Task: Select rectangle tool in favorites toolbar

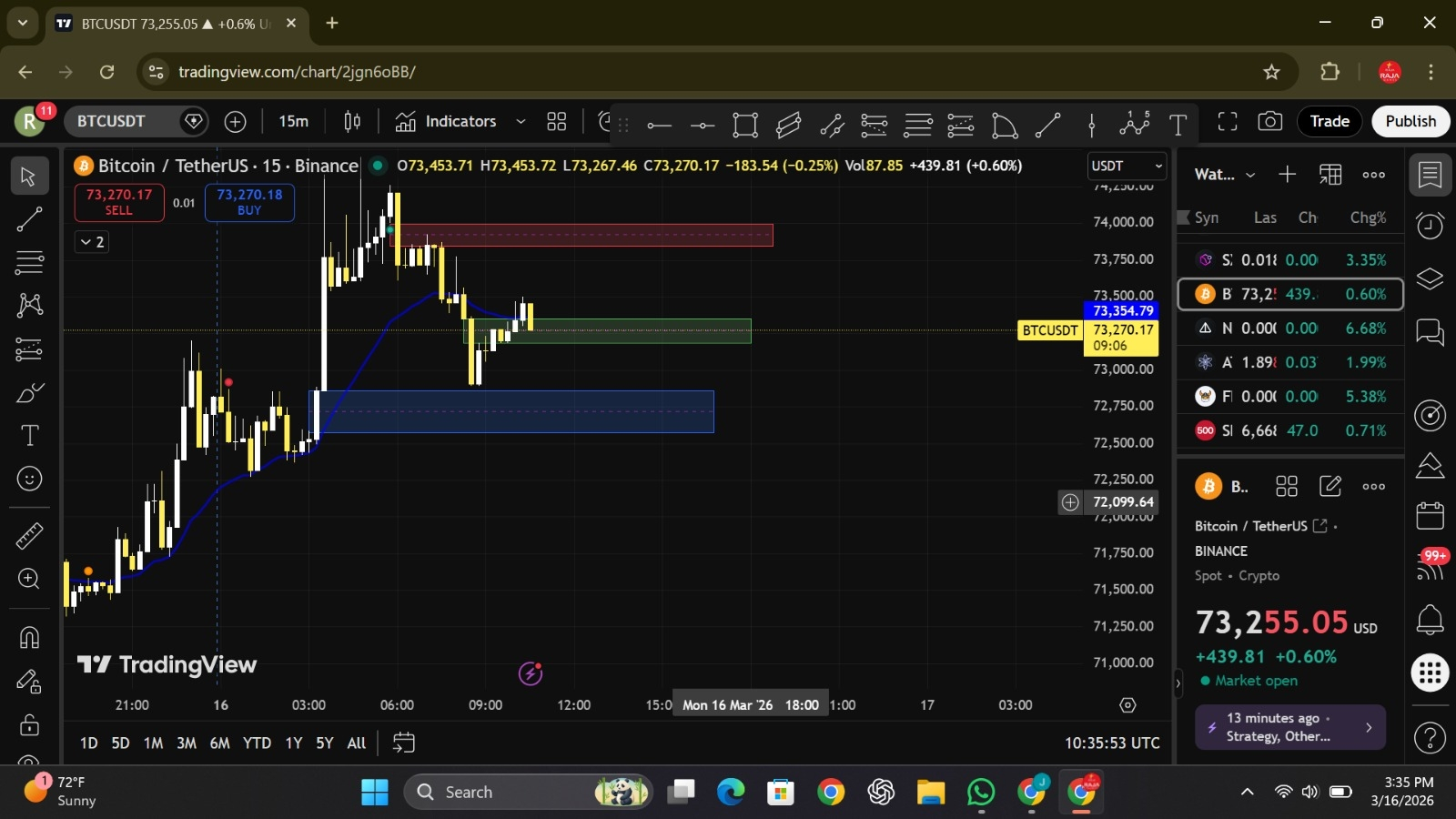Action: click(745, 125)
